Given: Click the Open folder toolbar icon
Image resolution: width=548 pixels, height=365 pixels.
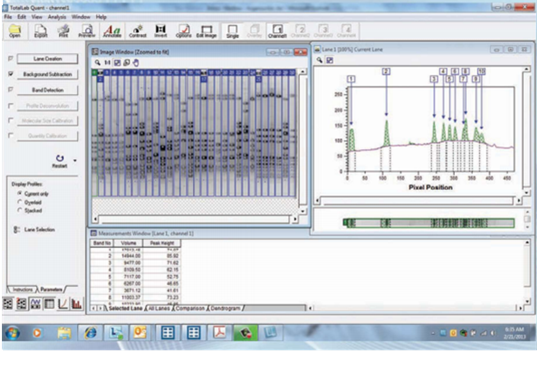Looking at the screenshot, I should (x=15, y=31).
